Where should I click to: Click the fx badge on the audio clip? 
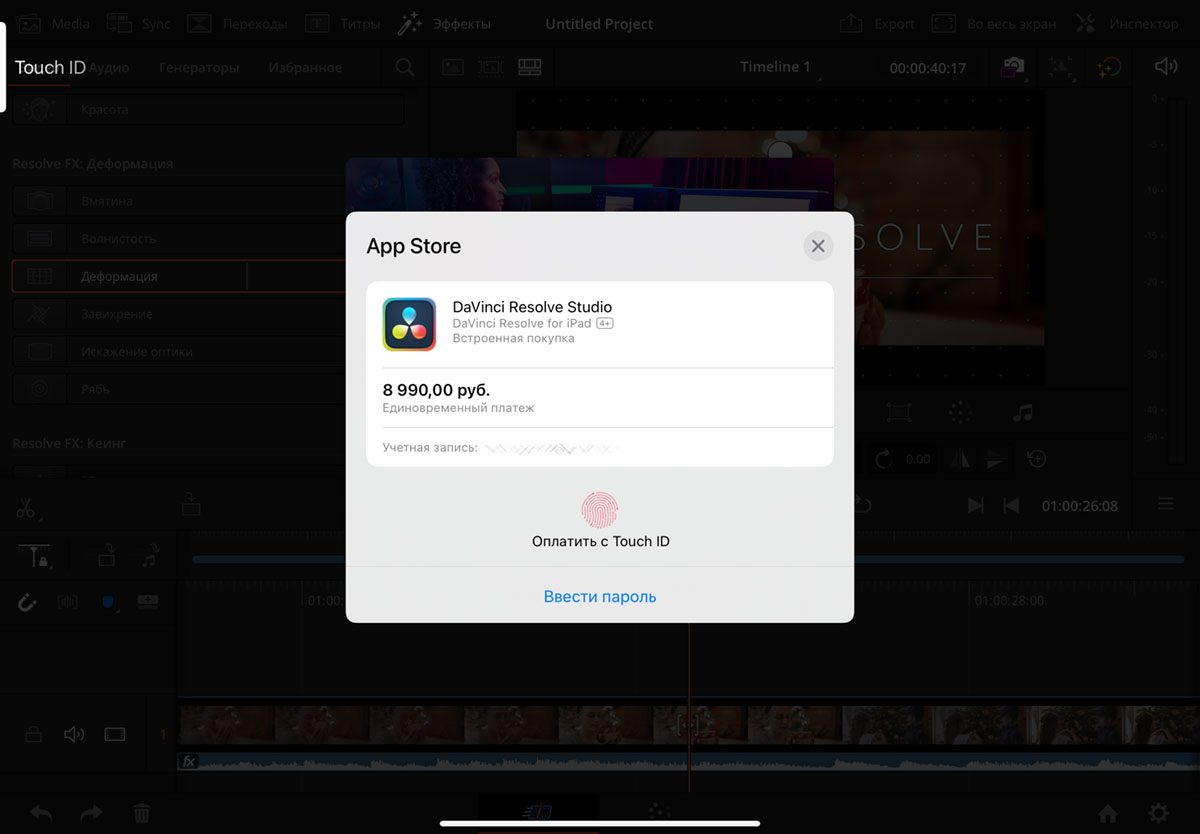point(188,761)
